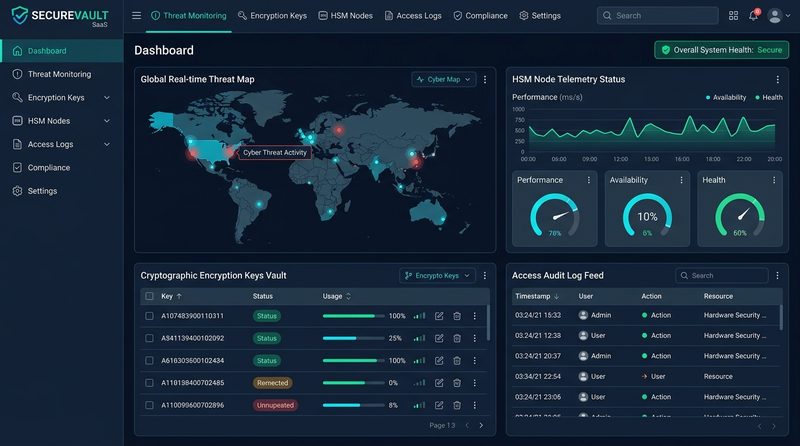Sort audit log by Timestamp
The width and height of the screenshot is (800, 446).
pyautogui.click(x=537, y=296)
